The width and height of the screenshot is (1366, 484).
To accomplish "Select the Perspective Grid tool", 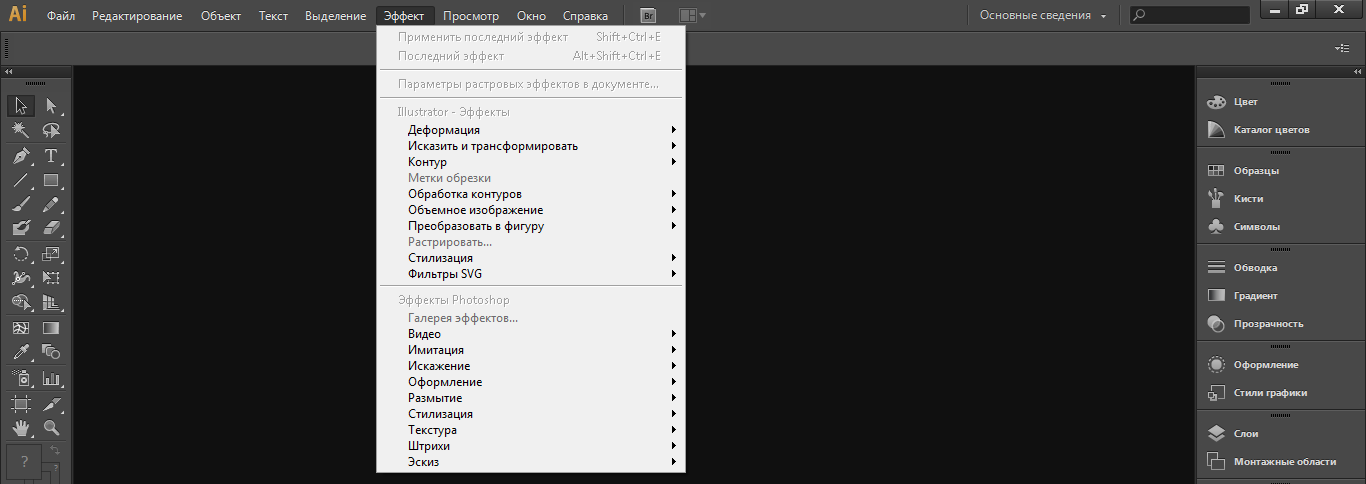I will pyautogui.click(x=51, y=302).
